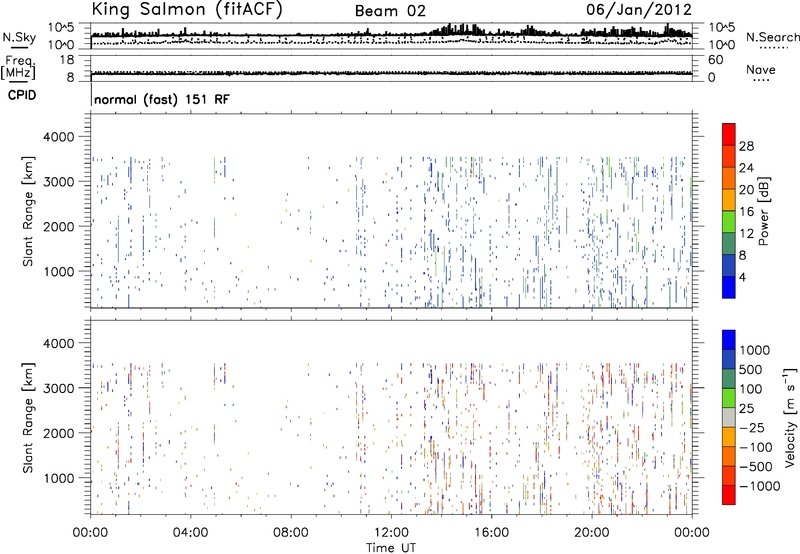Viewport: 800px width, 554px height.
Task: Click the 'King Salmon (fitACF)' title text
Action: (187, 9)
